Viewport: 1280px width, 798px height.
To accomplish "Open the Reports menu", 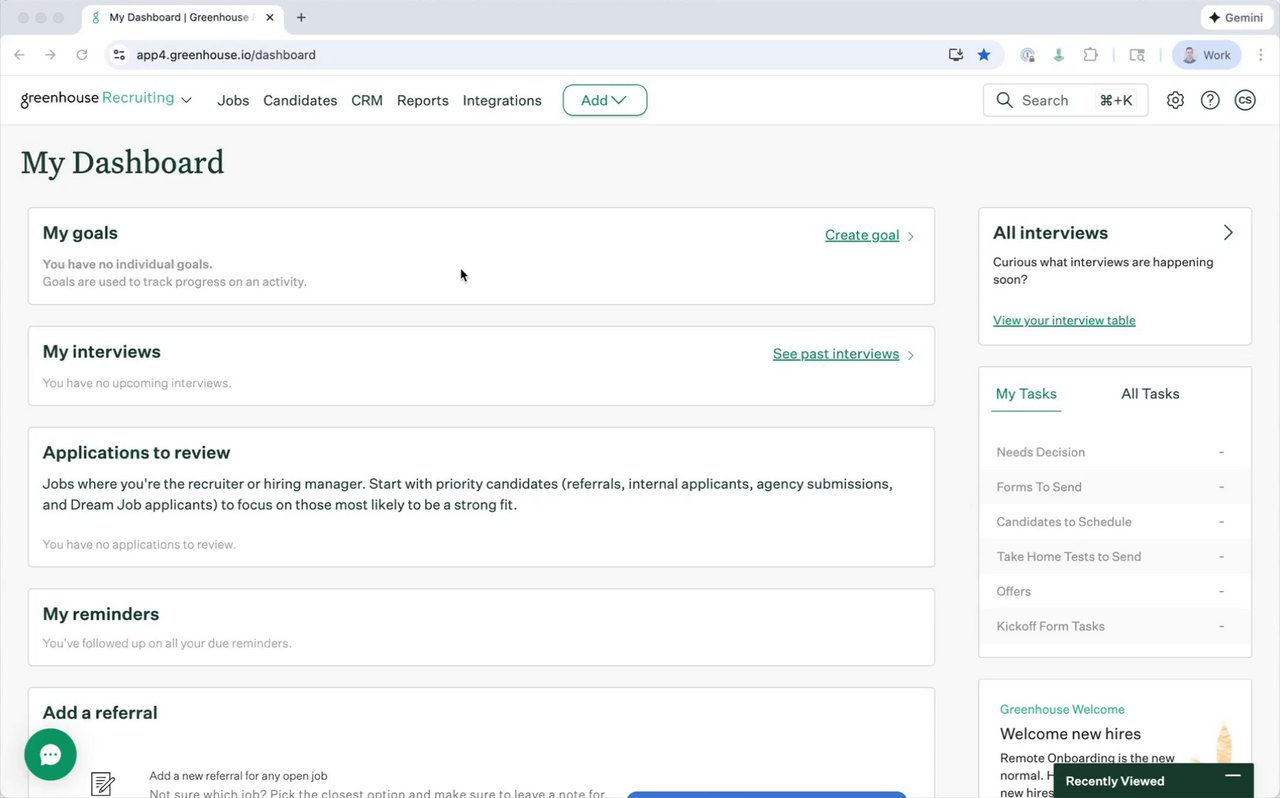I will tap(423, 100).
